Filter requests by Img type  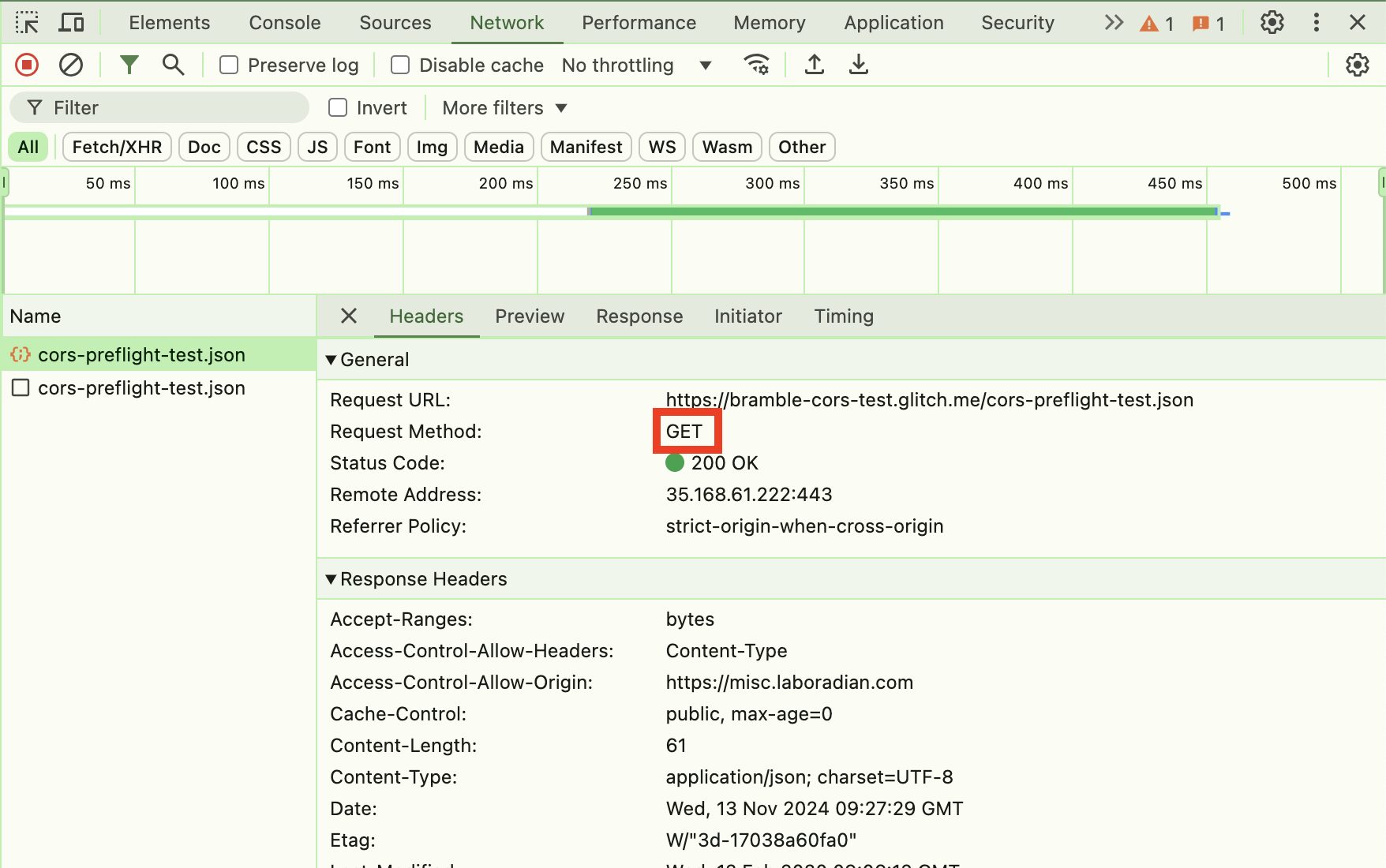tap(432, 147)
